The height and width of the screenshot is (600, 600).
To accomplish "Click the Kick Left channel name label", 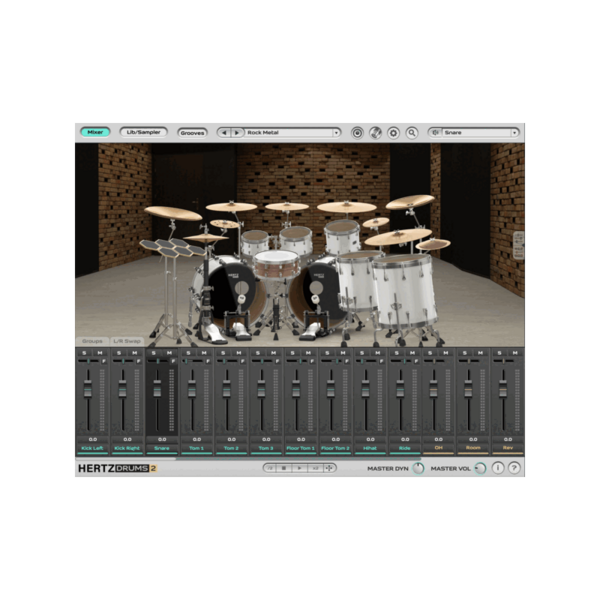I will click(92, 448).
